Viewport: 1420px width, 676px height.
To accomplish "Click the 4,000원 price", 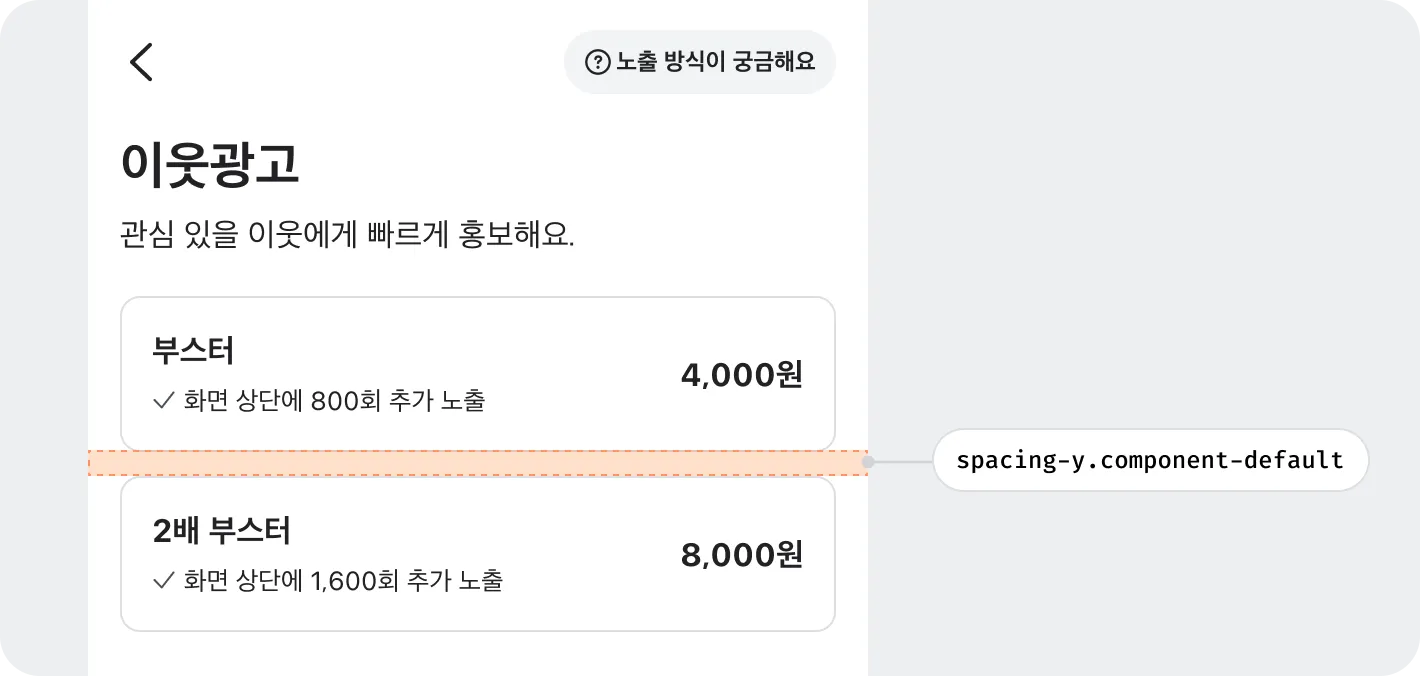I will pyautogui.click(x=741, y=375).
